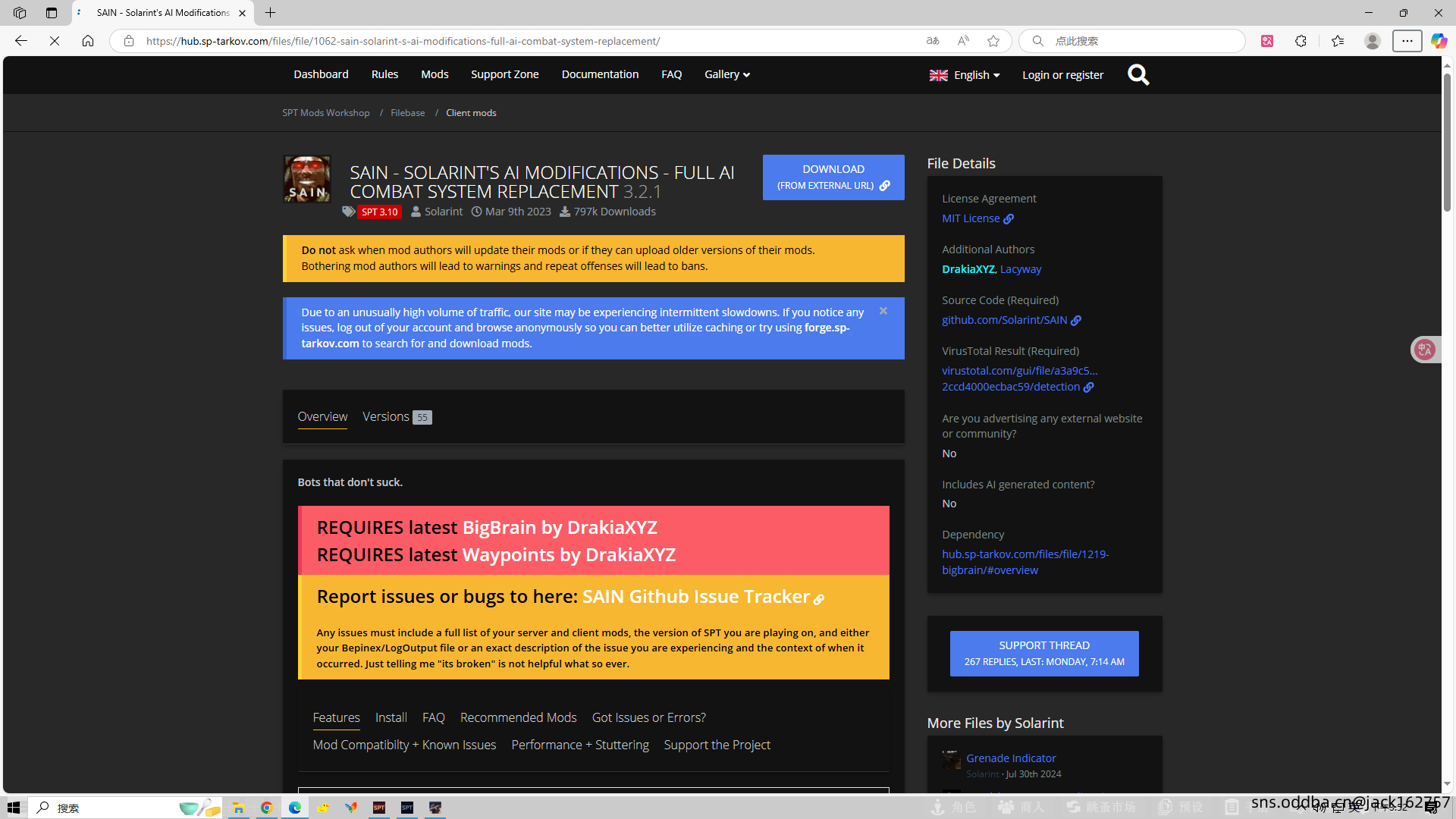
Task: Click the red translation extension icon
Action: (1267, 41)
